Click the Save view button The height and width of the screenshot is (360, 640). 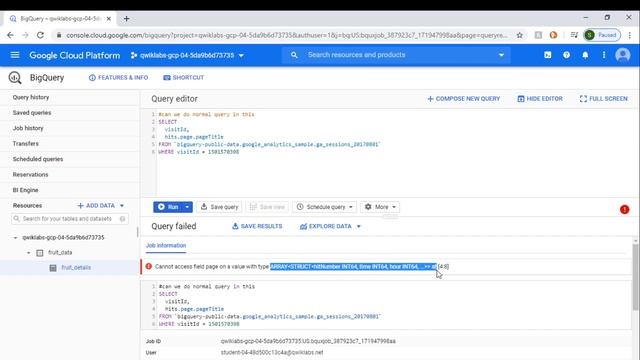click(267, 207)
